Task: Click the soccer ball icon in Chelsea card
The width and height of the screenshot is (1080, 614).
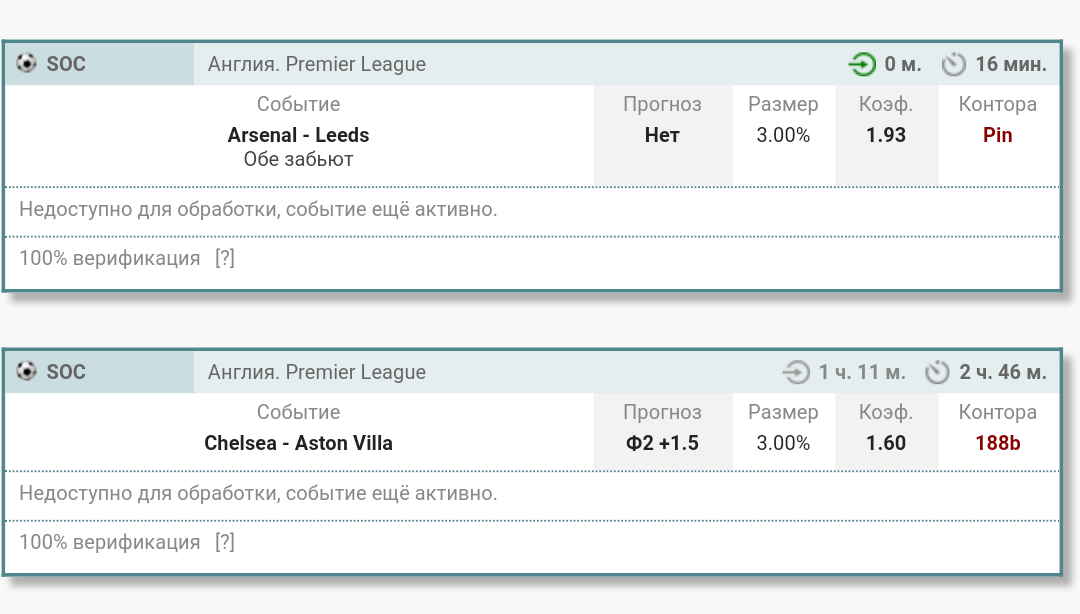Action: [x=27, y=372]
